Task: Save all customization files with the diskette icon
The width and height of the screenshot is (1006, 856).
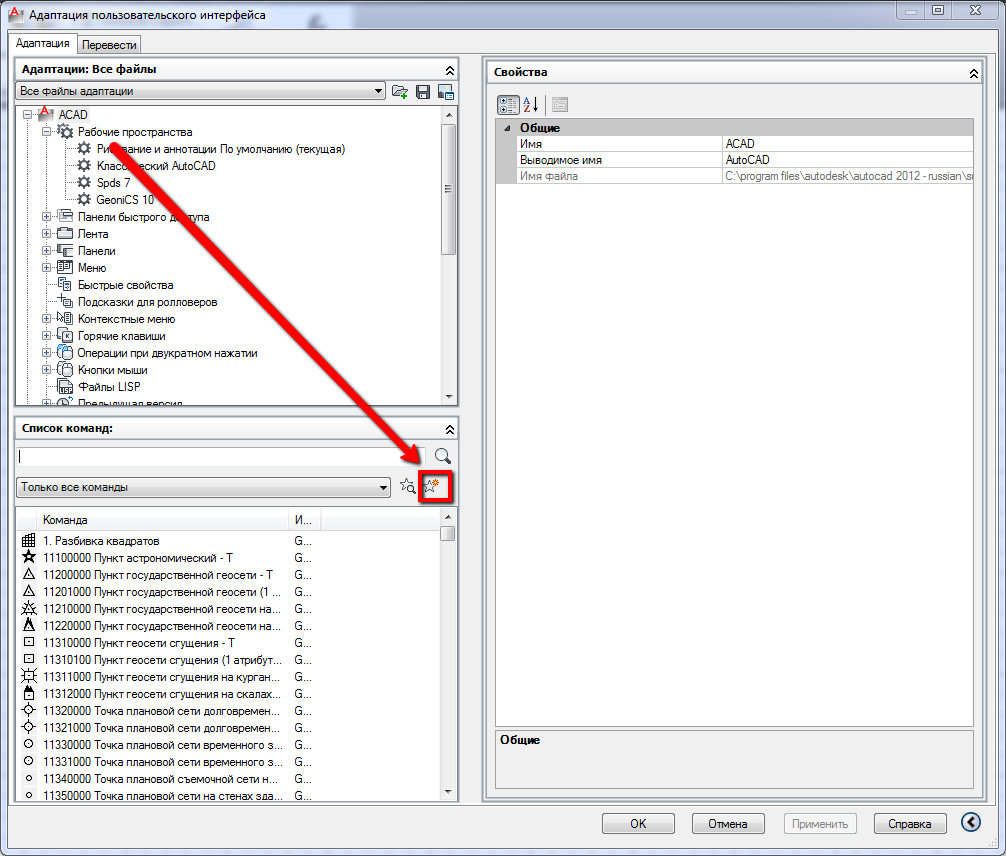Action: (423, 92)
